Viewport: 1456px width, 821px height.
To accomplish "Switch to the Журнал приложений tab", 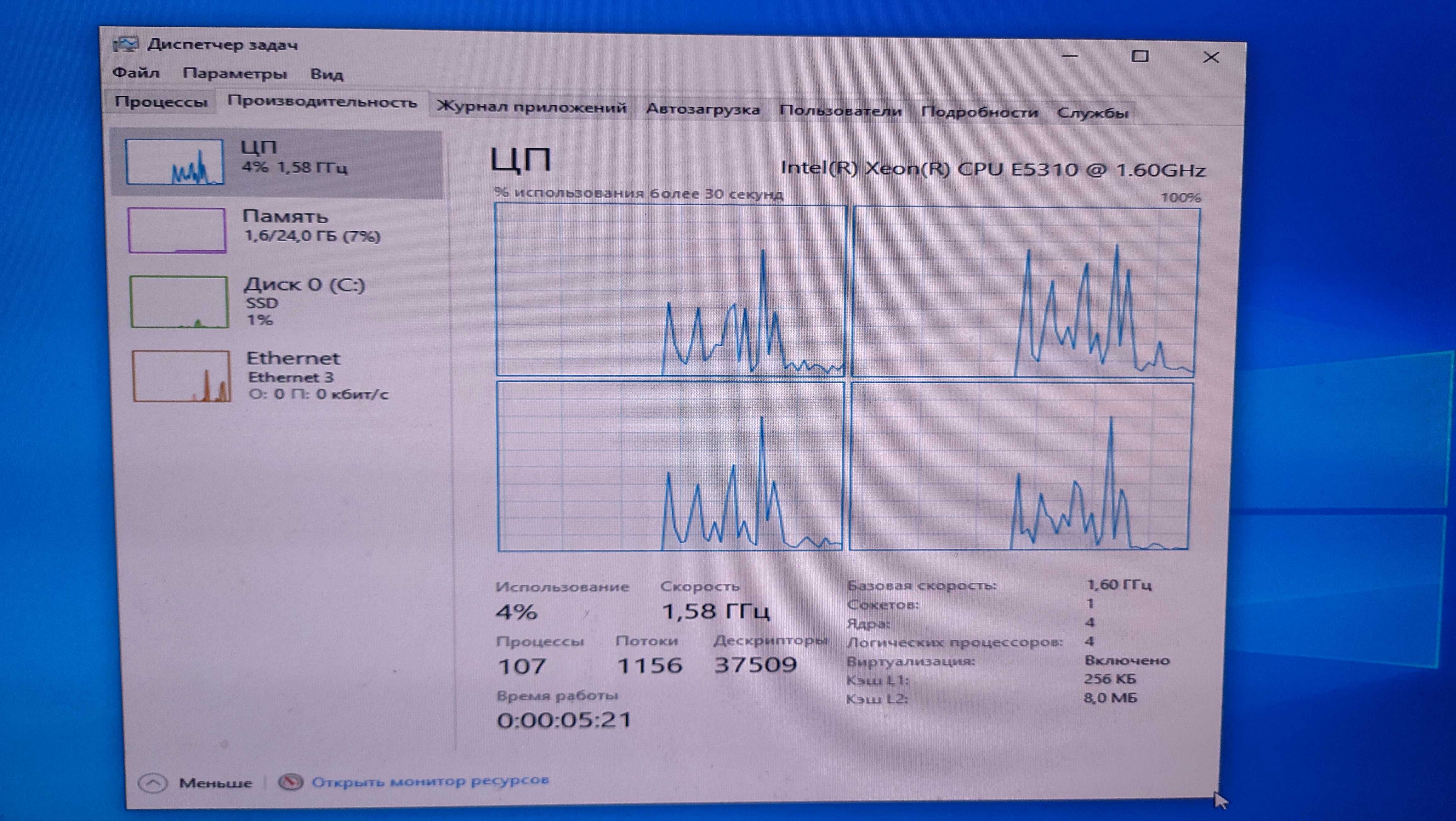I will pyautogui.click(x=531, y=107).
